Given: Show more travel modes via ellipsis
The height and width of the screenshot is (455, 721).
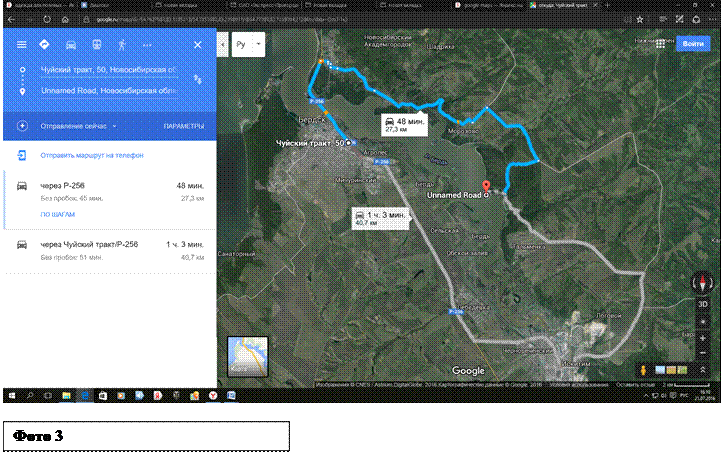Looking at the screenshot, I should (147, 45).
